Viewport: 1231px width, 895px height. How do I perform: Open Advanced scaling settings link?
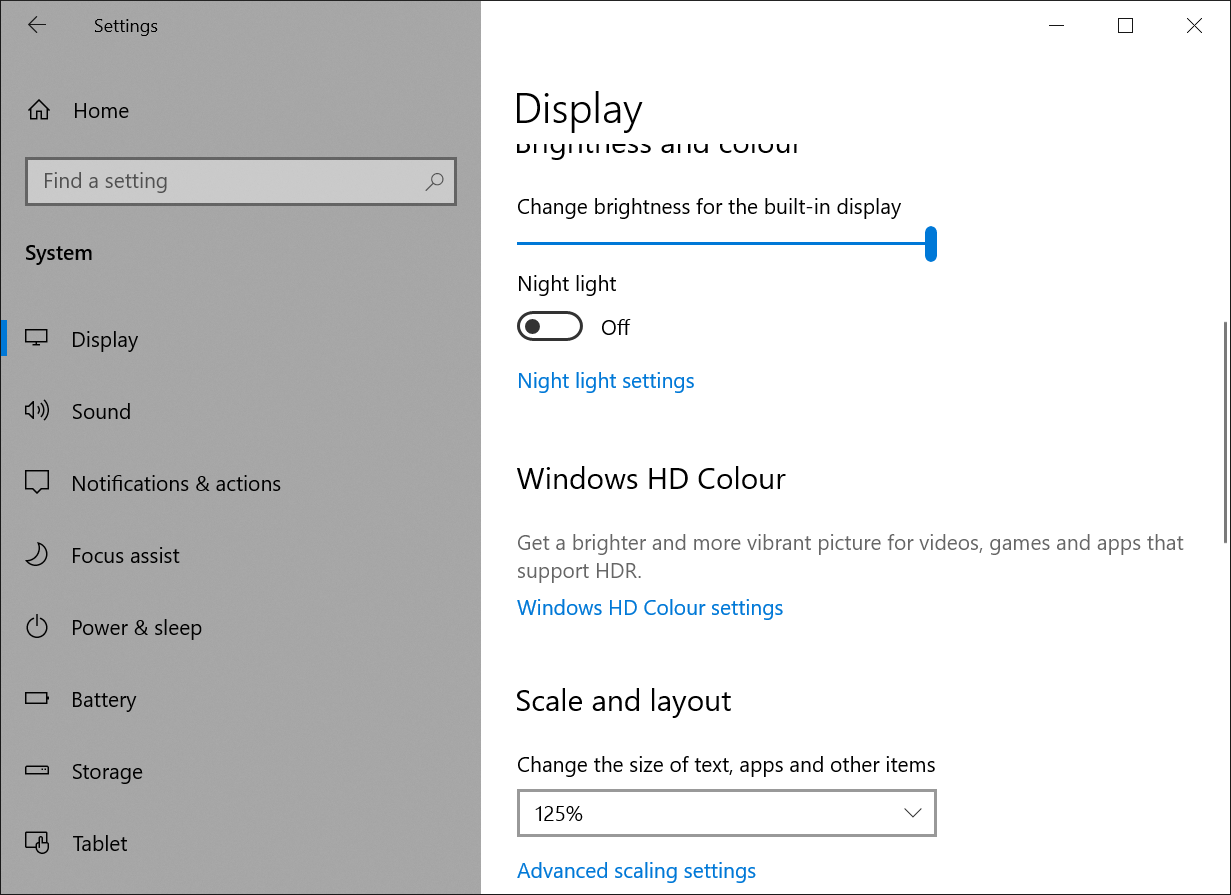coord(636,871)
